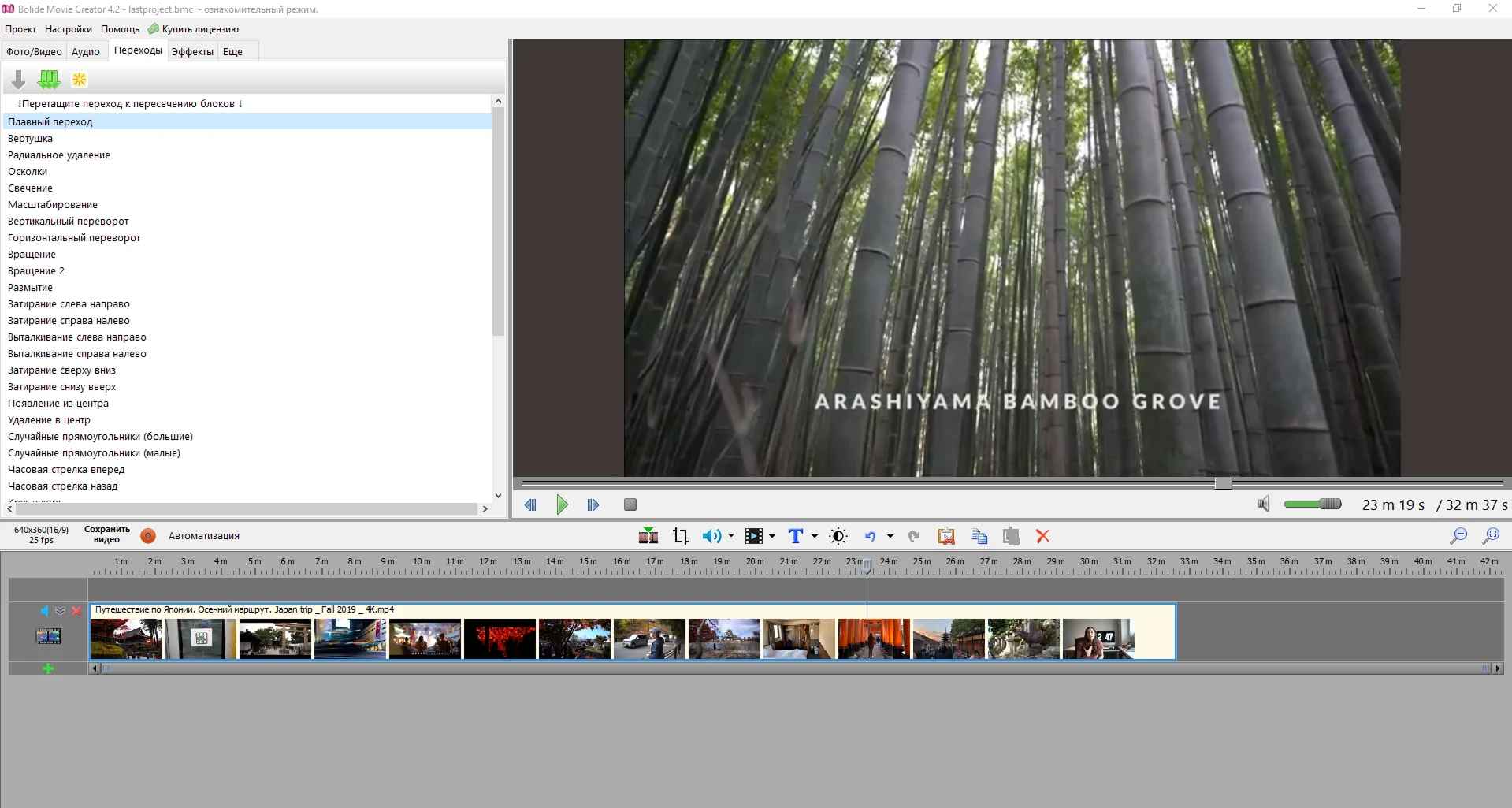The height and width of the screenshot is (808, 1512).
Task: Open the brightness and contrast adjustment icon
Action: (x=839, y=536)
